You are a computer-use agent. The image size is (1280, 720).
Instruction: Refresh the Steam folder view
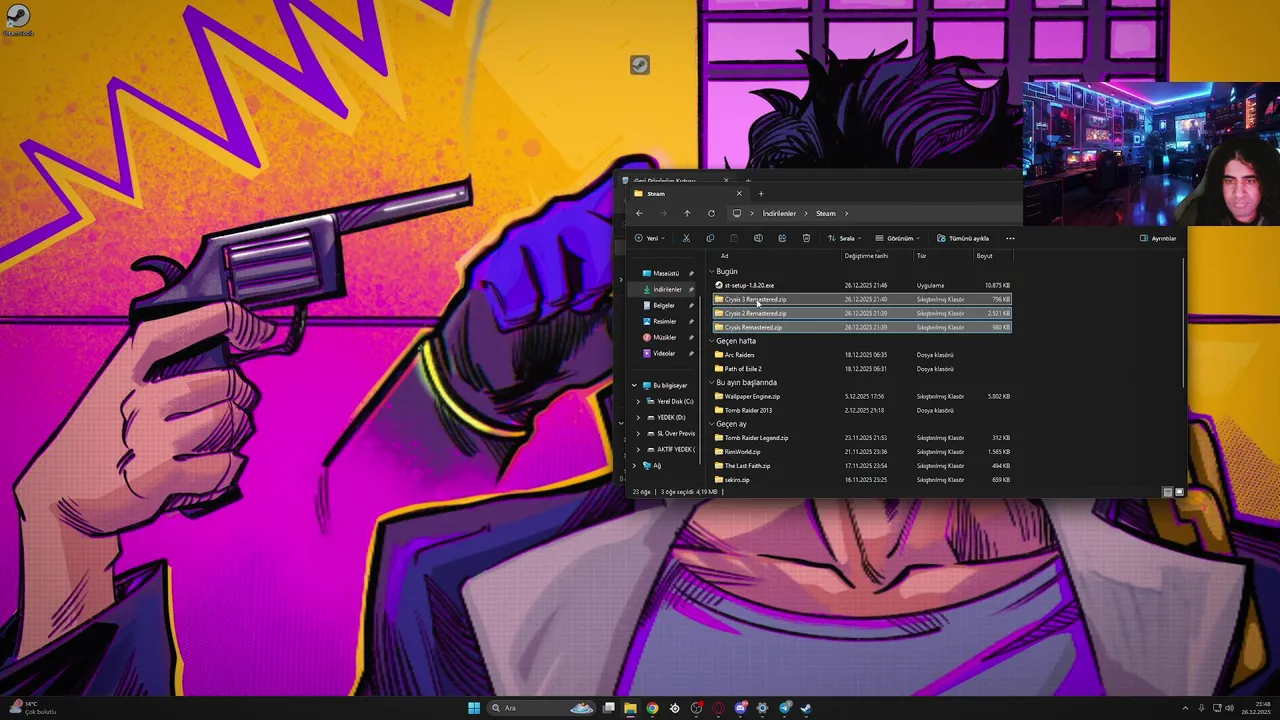click(711, 213)
